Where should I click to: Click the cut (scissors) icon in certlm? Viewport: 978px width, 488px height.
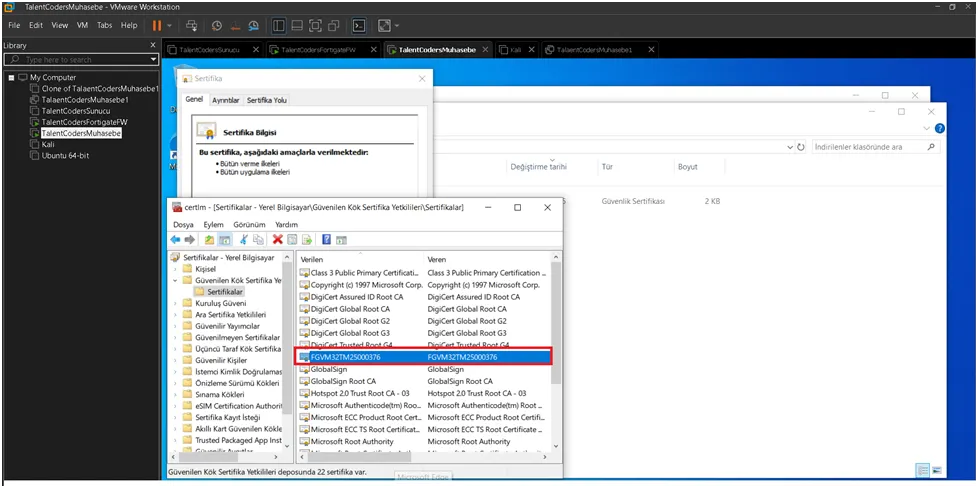[x=244, y=240]
